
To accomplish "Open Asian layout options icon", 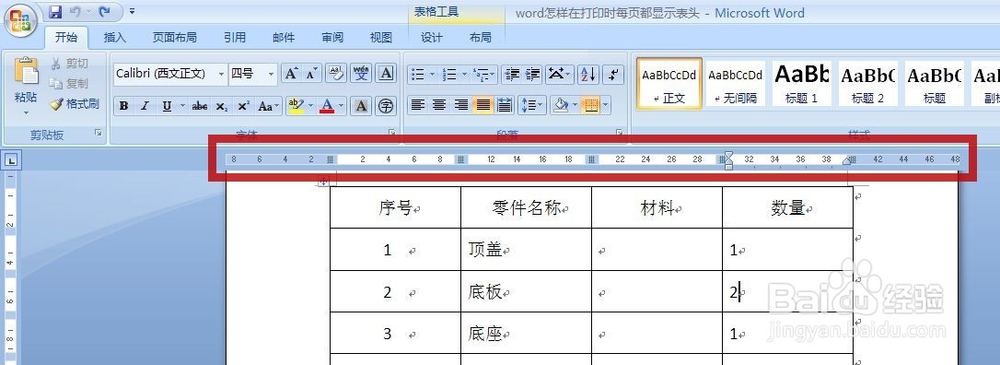I will pyautogui.click(x=559, y=75).
